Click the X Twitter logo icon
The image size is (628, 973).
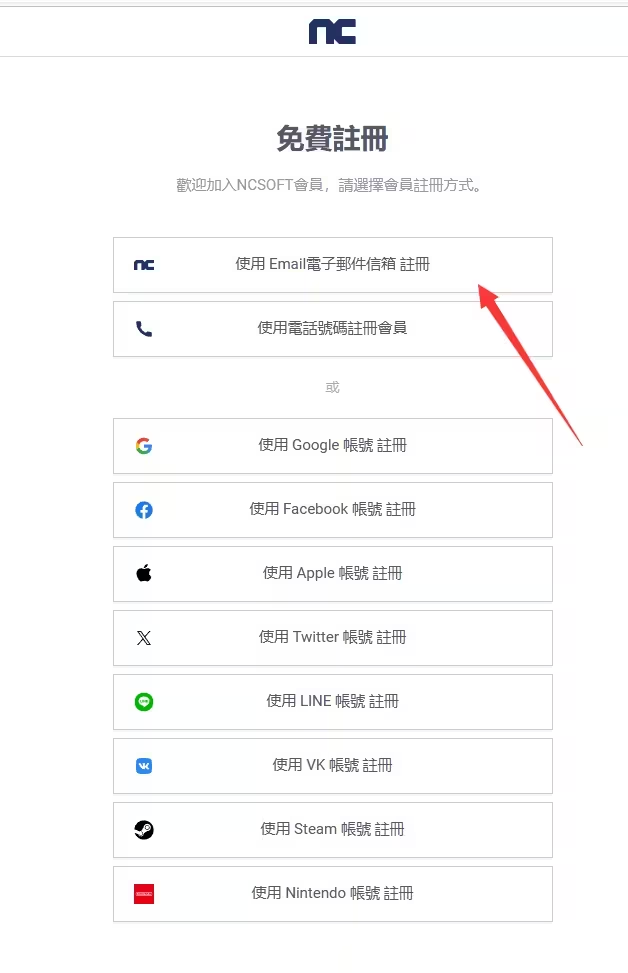pyautogui.click(x=144, y=638)
